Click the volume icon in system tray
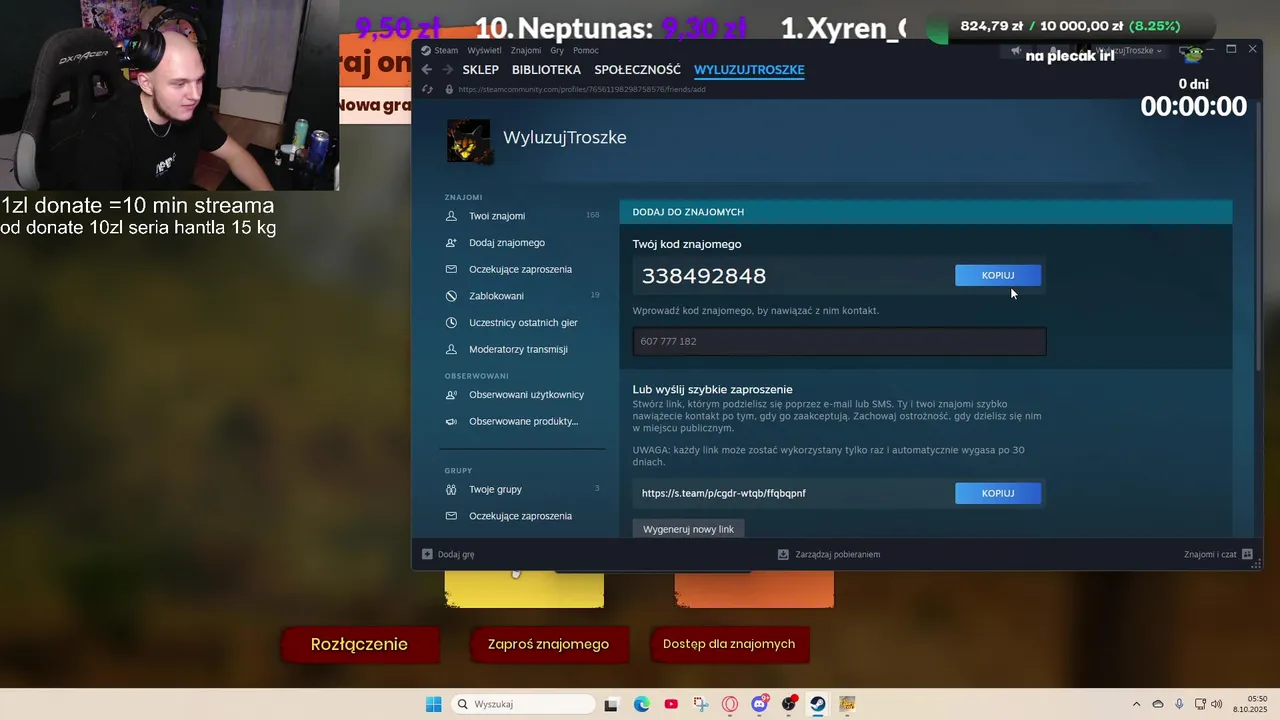This screenshot has width=1280, height=720. pos(1217,704)
